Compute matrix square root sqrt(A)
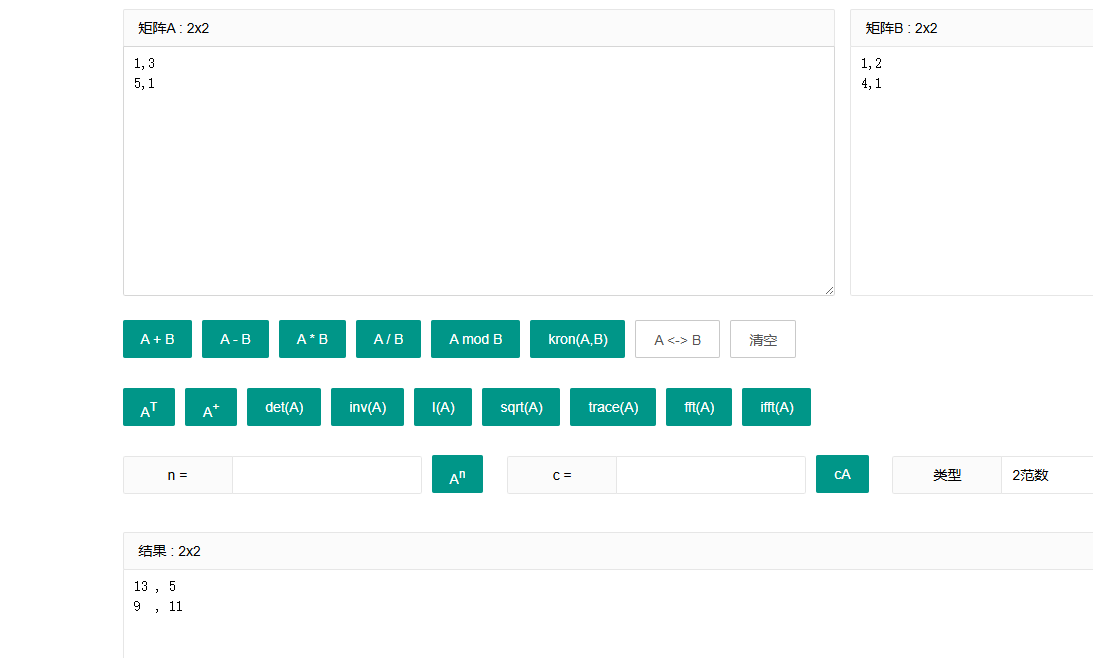 coord(521,407)
